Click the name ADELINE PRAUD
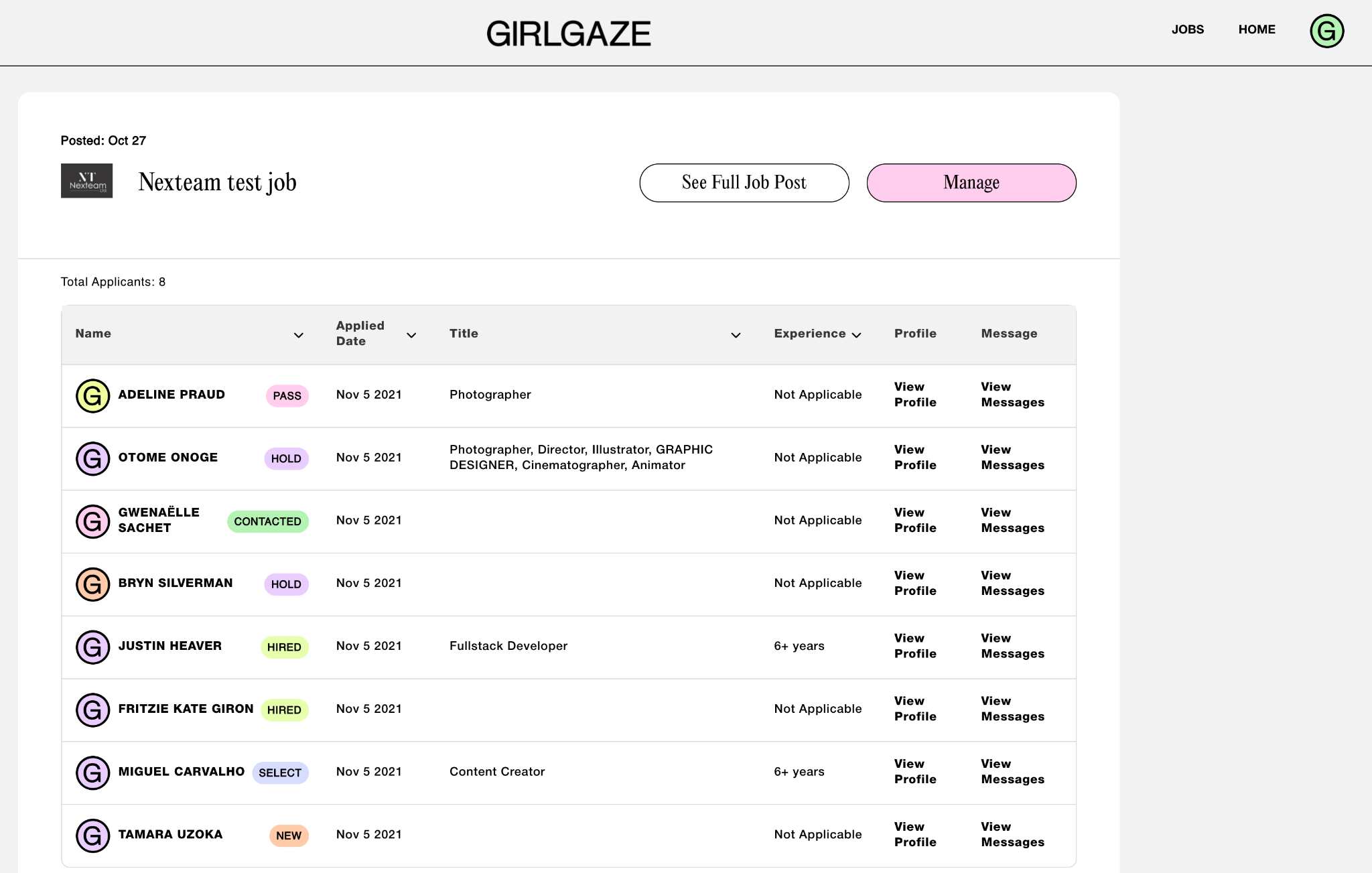 [x=171, y=395]
